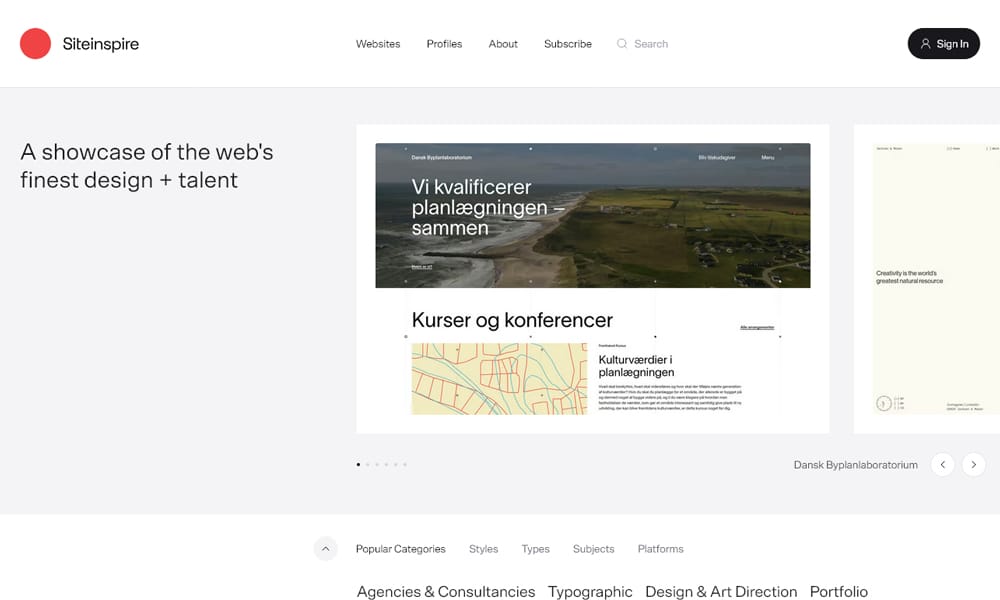Switch to the Types tab

pos(535,548)
